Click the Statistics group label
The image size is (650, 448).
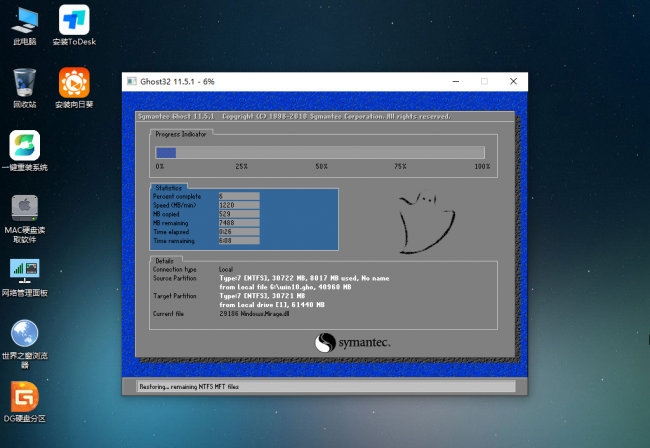169,188
